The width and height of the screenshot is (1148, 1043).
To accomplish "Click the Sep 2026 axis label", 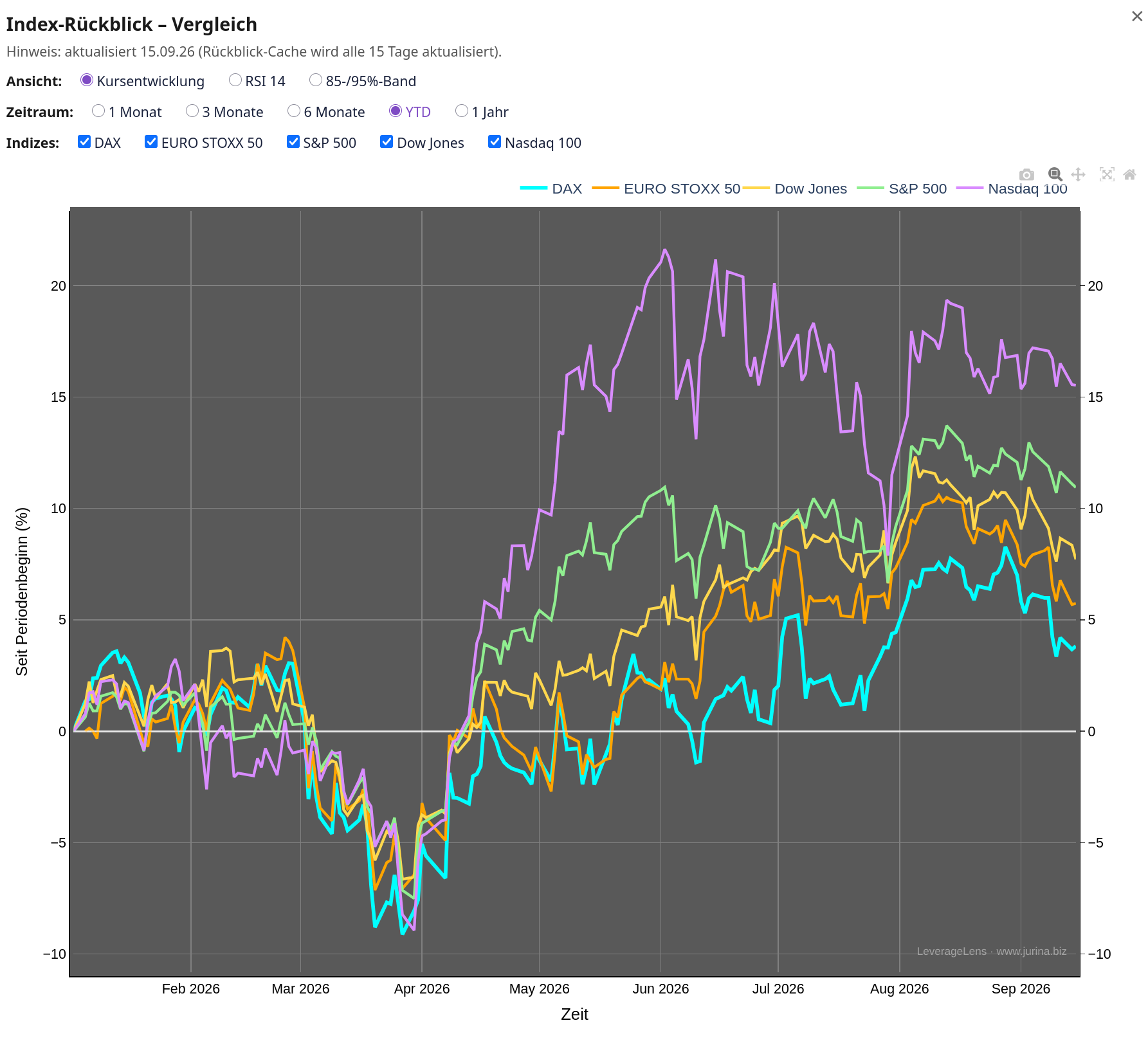I will (1021, 989).
